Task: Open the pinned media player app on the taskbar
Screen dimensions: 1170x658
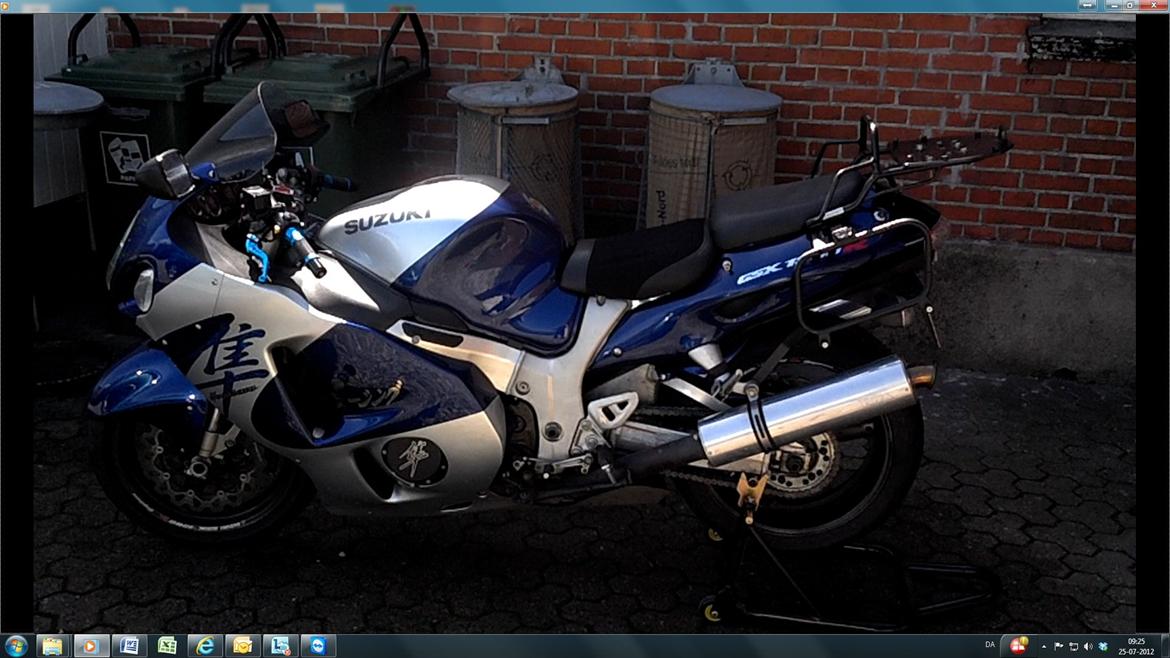Action: point(87,645)
